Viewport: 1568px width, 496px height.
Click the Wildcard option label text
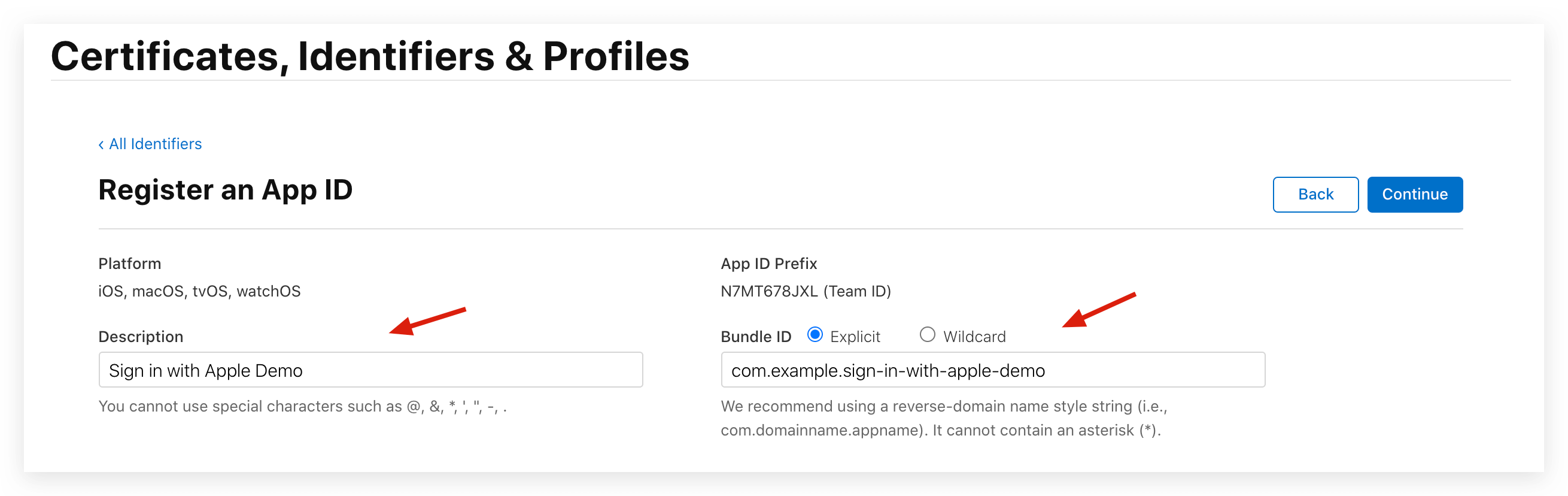click(974, 336)
